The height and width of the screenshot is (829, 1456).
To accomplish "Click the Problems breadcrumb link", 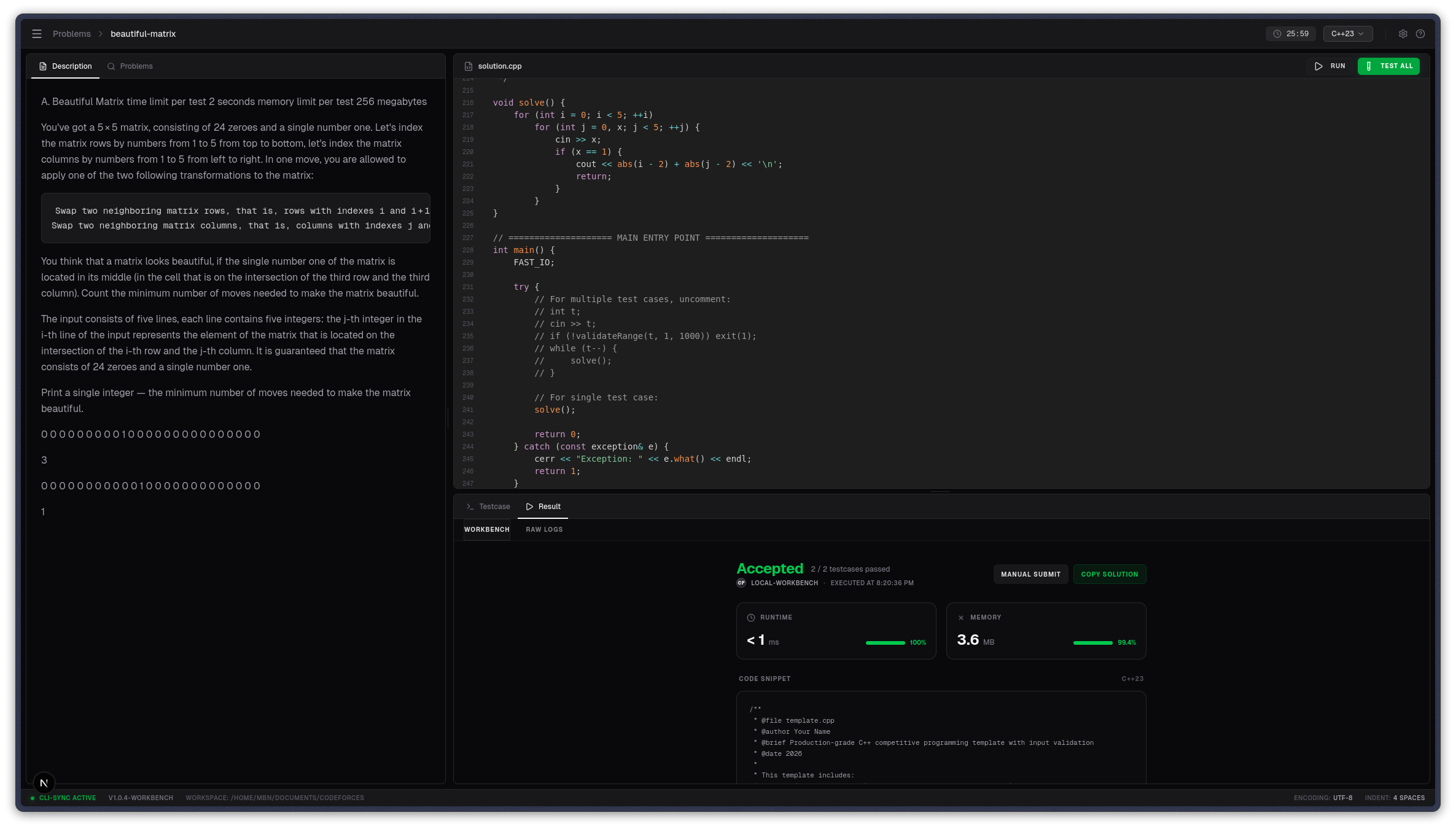I will (x=71, y=34).
